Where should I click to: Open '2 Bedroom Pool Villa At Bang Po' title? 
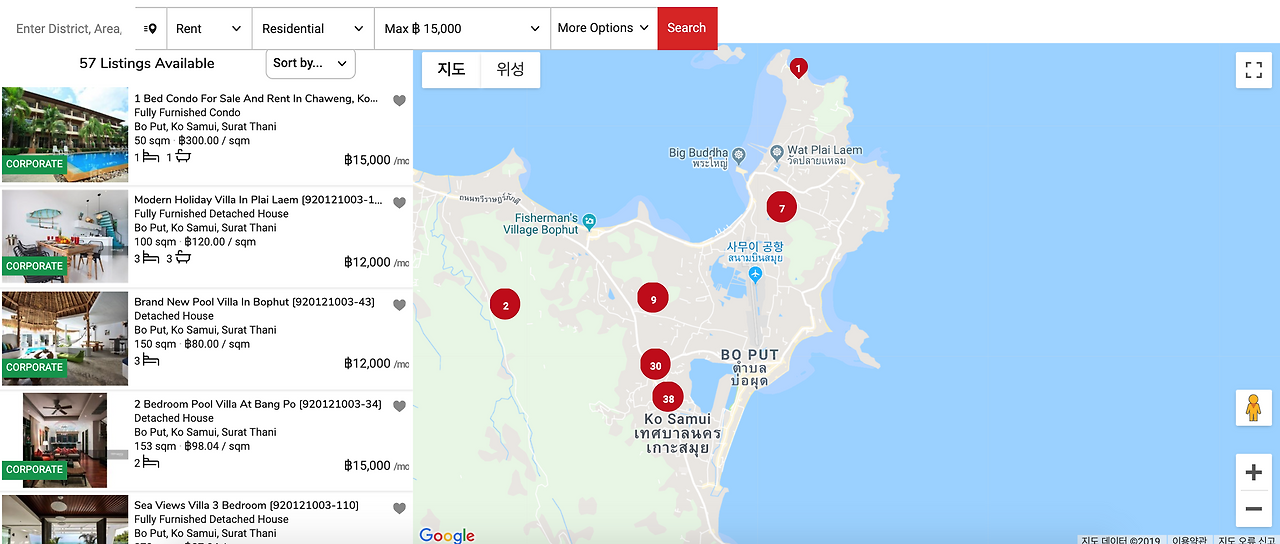click(x=258, y=404)
